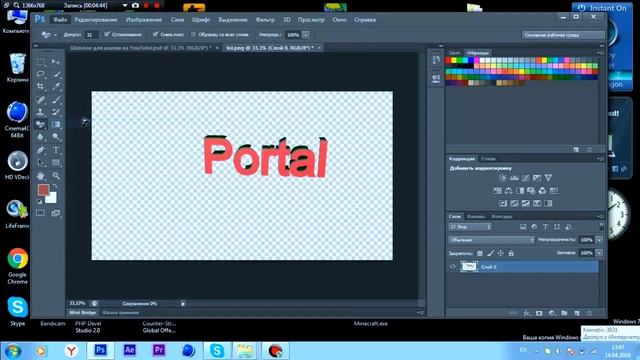
Task: Select the Horizontal Type tool
Action: click(56, 150)
